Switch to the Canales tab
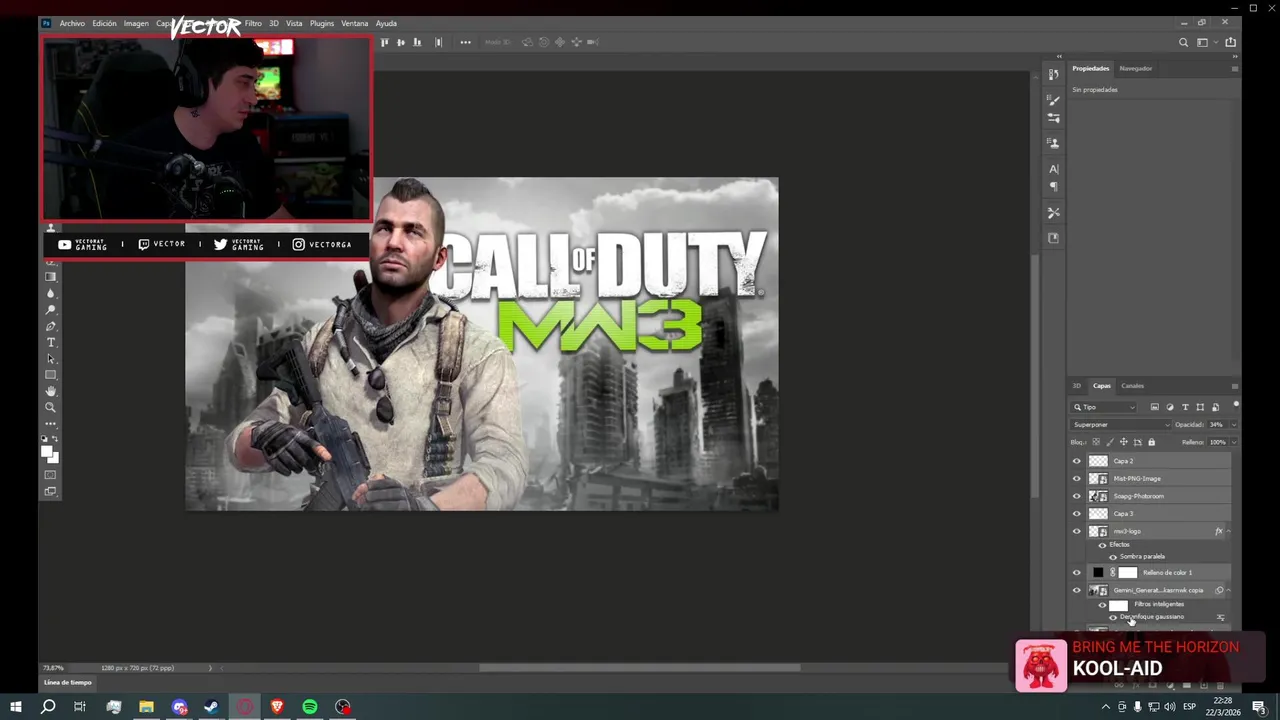This screenshot has height=720, width=1280. tap(1132, 386)
